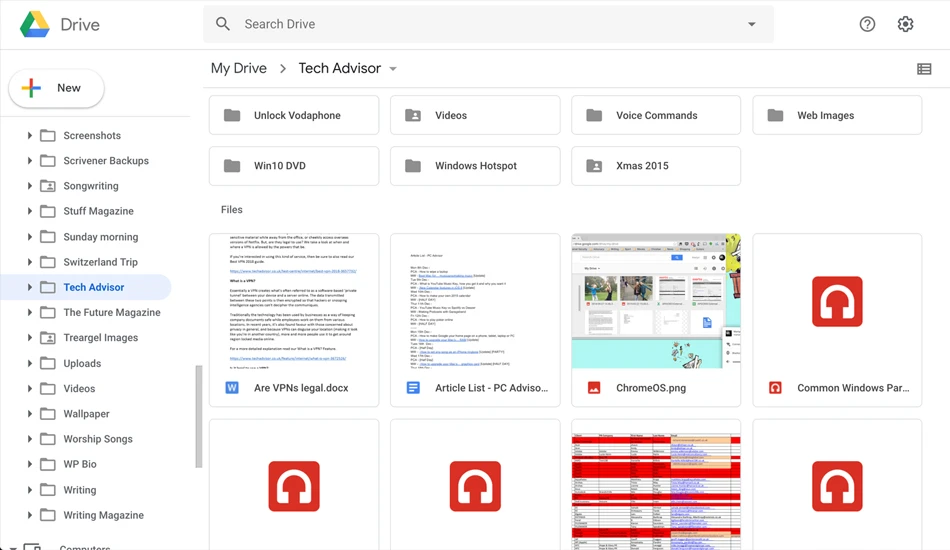Expand the Sunday morning tree arrow
950x550 pixels.
pos(29,237)
